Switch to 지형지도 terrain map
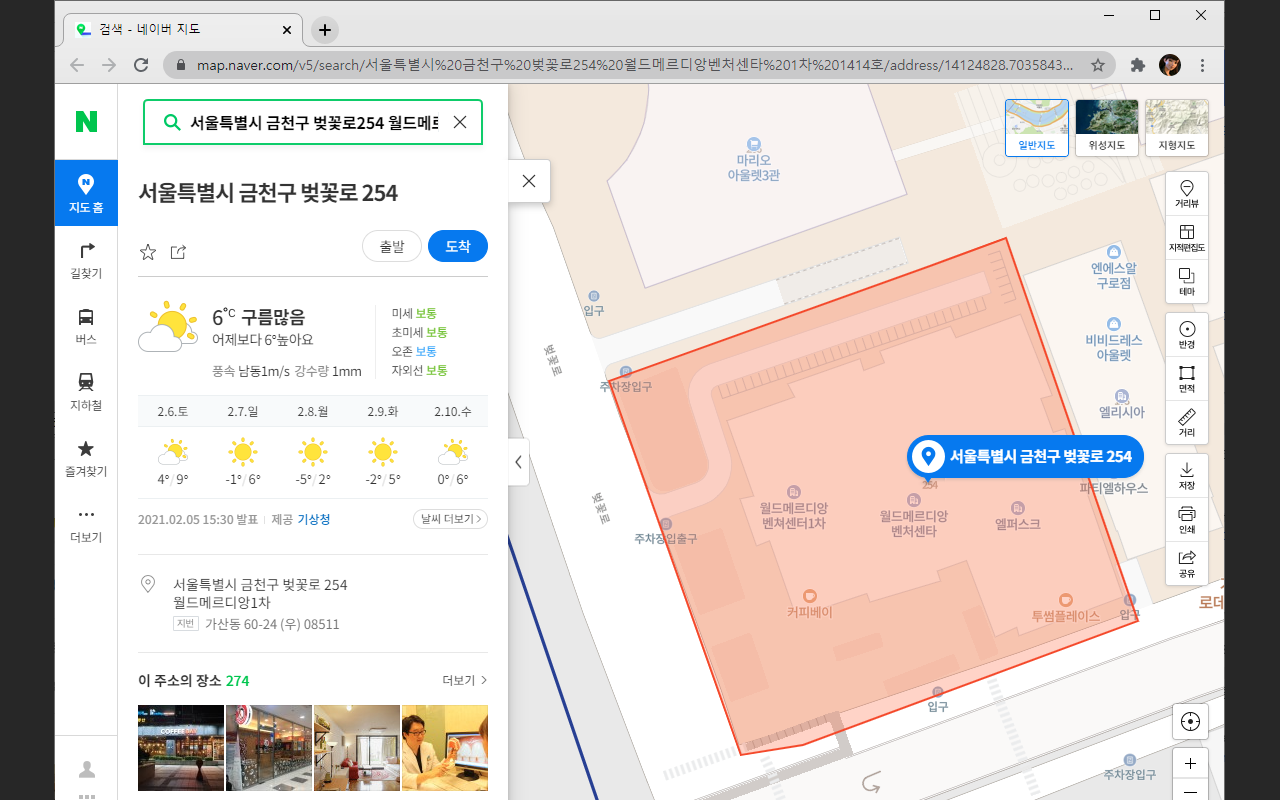This screenshot has width=1280, height=800. tap(1177, 128)
